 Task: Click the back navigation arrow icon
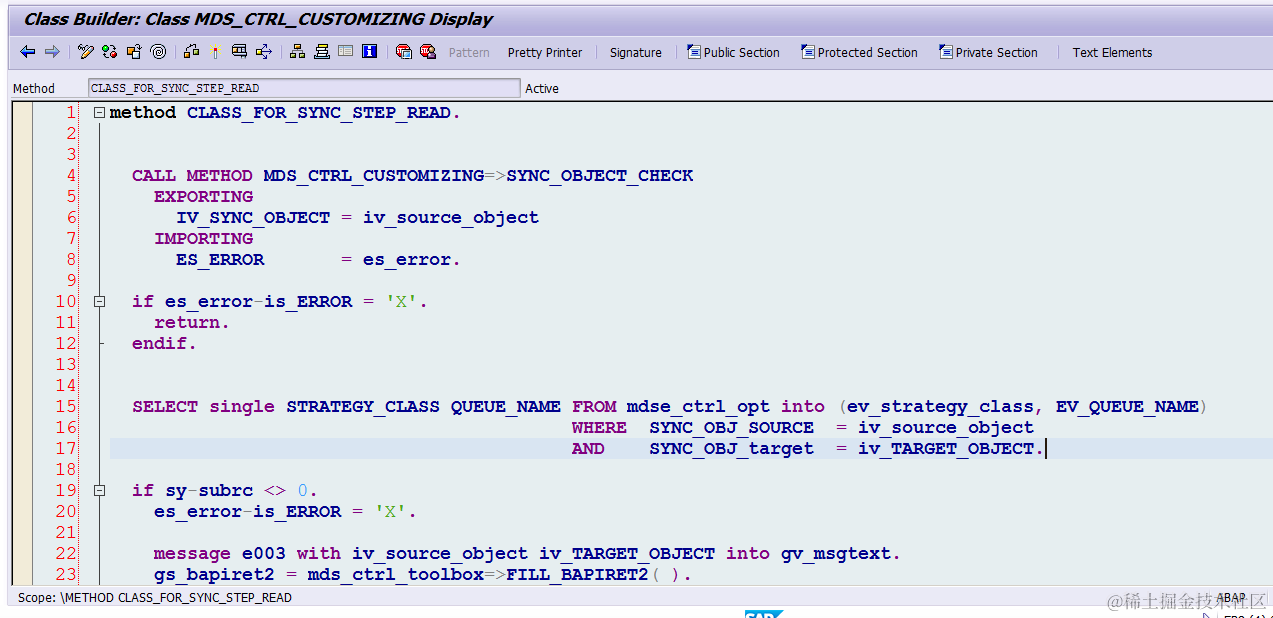27,51
